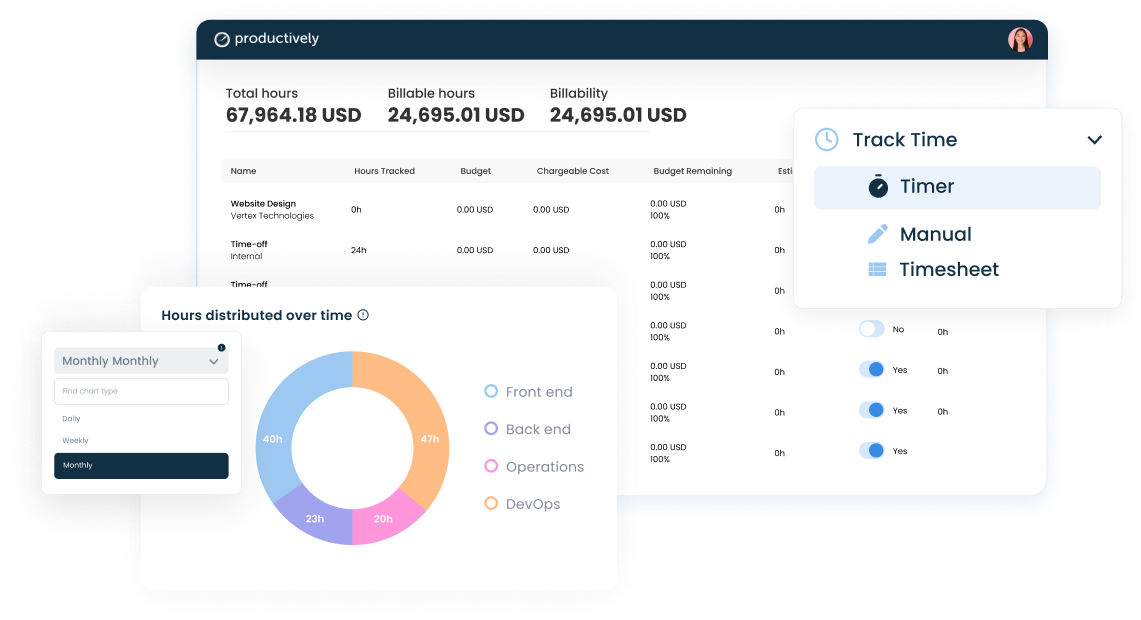Viewport: 1141px width, 620px height.
Task: Open the Website Design project row
Action: [x=263, y=204]
